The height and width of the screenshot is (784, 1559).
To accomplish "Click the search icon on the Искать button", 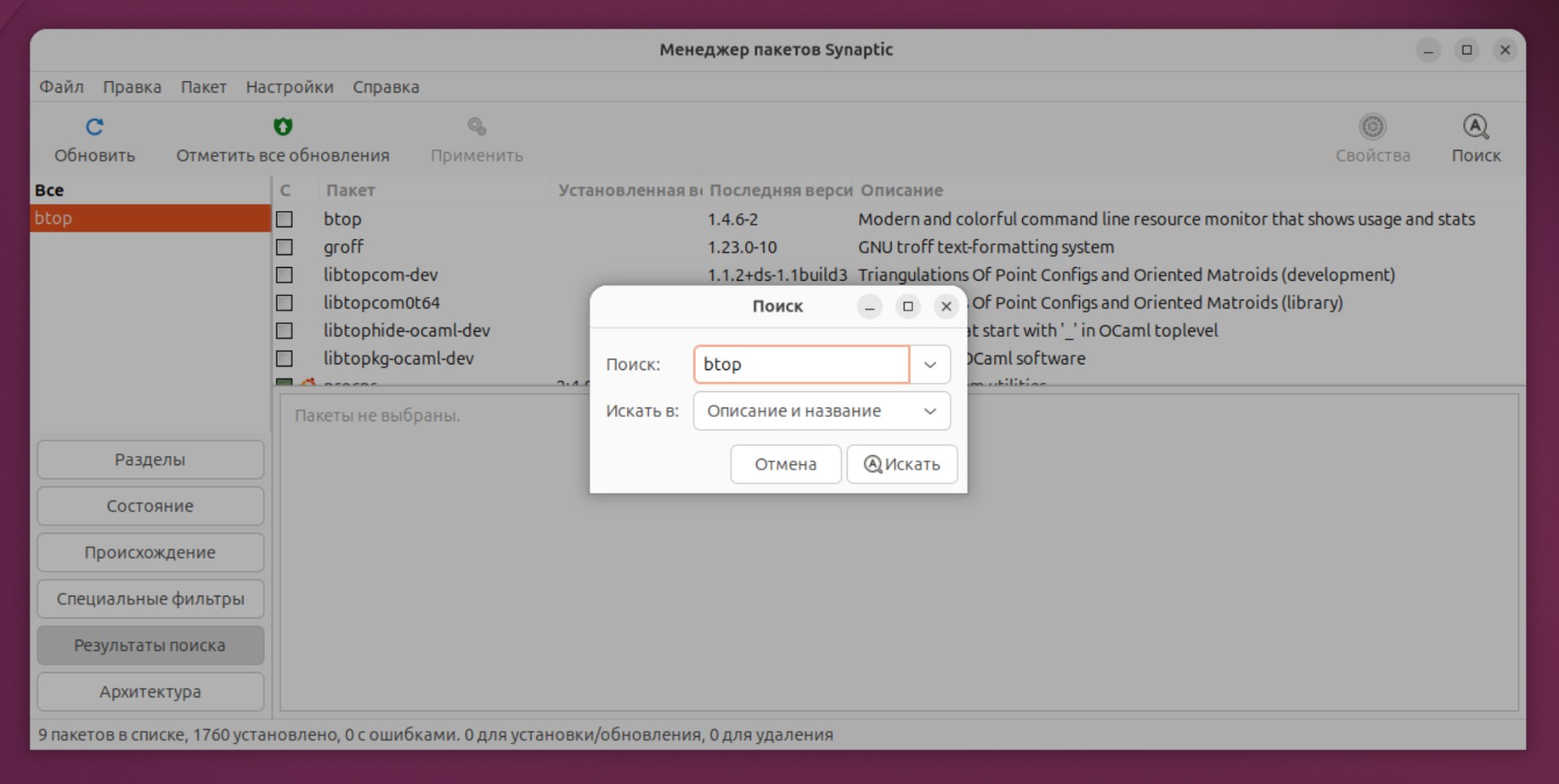I will click(x=873, y=464).
